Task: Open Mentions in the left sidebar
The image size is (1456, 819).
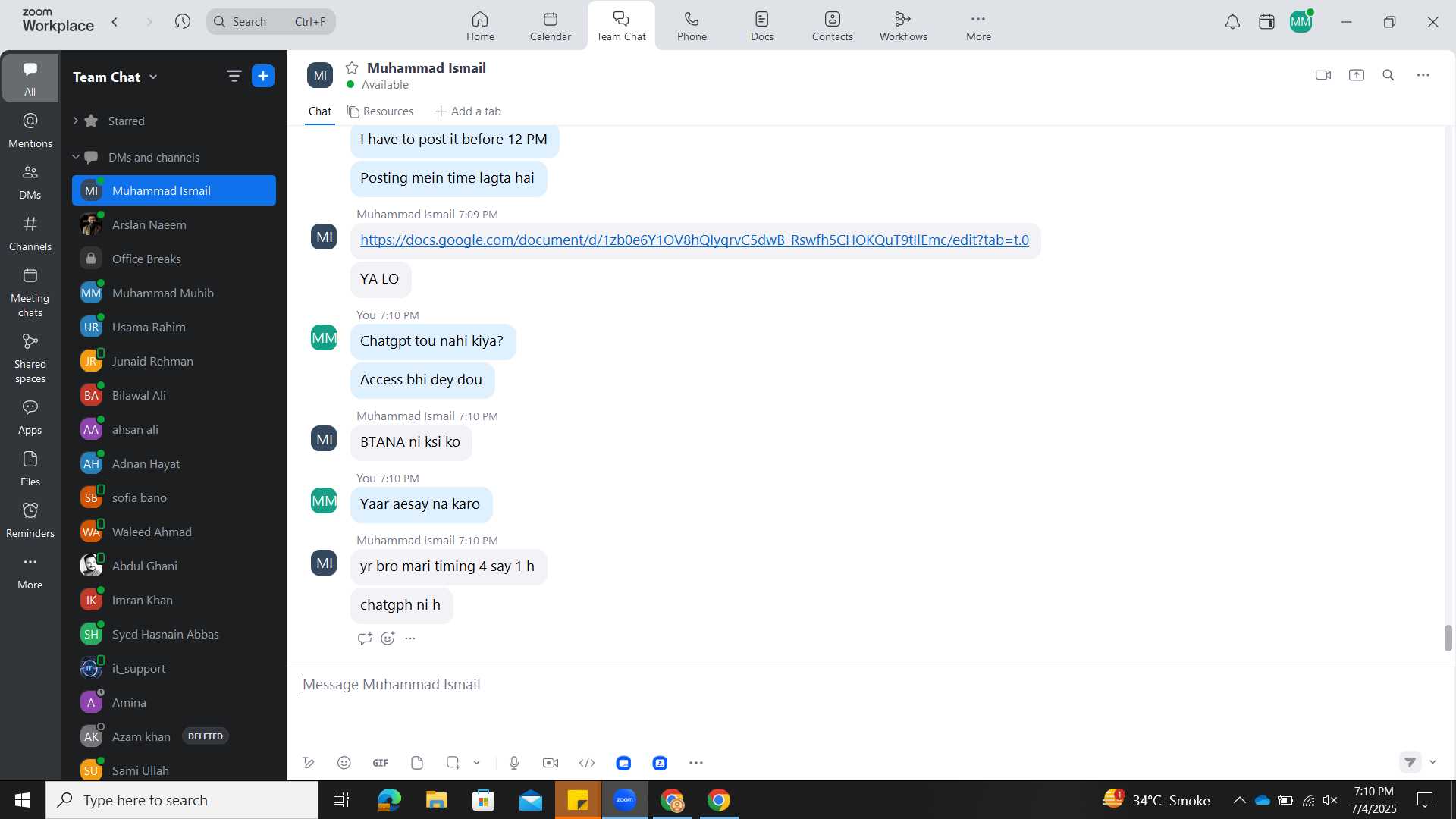Action: click(30, 130)
